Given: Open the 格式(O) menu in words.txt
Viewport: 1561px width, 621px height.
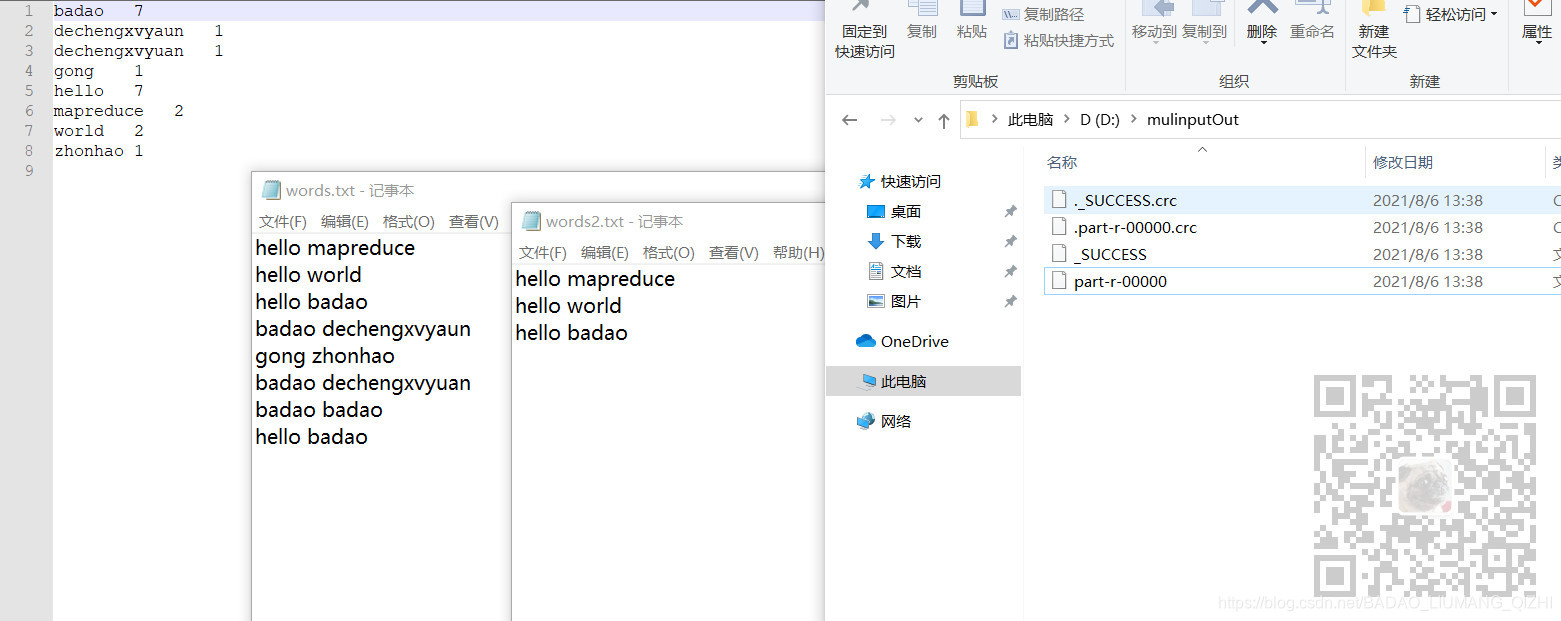Looking at the screenshot, I should click(x=408, y=221).
